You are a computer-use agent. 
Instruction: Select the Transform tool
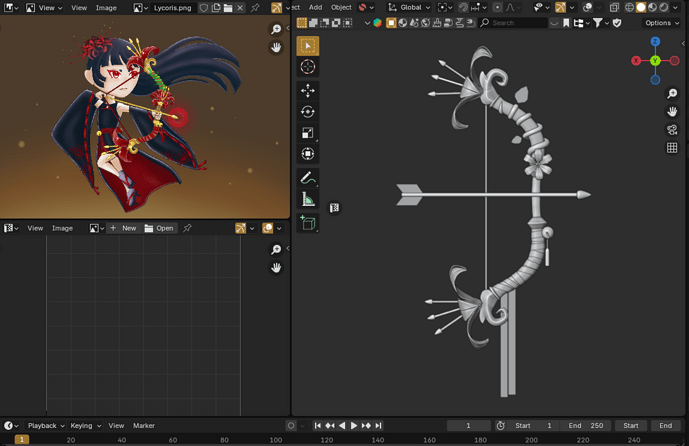[x=308, y=154]
